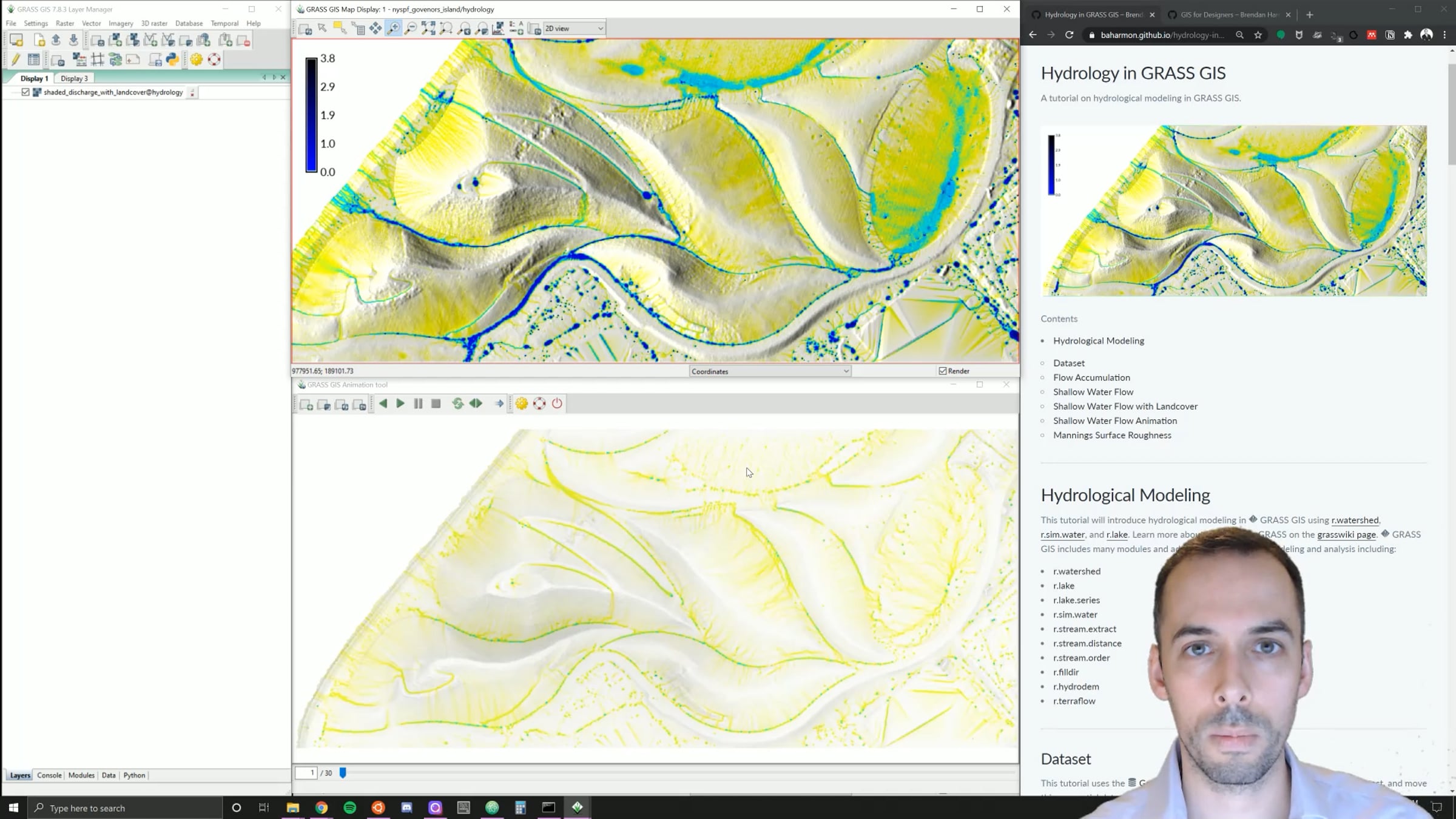Stop the animation playback
Image resolution: width=1456 pixels, height=819 pixels.
(x=436, y=403)
